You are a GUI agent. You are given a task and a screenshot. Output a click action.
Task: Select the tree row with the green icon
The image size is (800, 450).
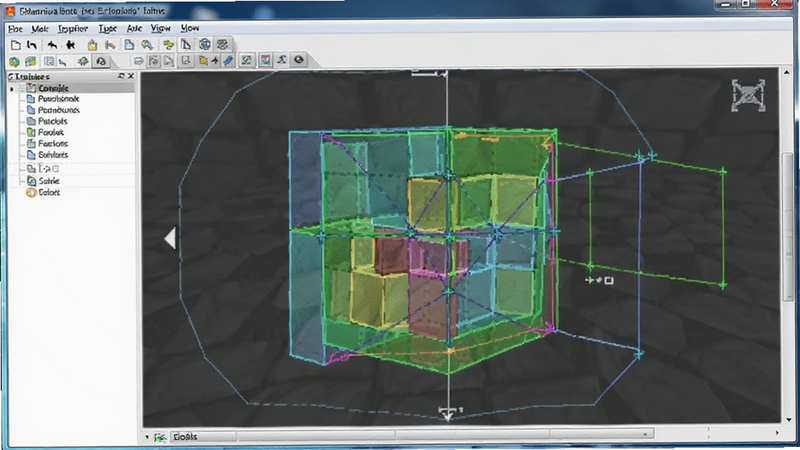click(45, 133)
